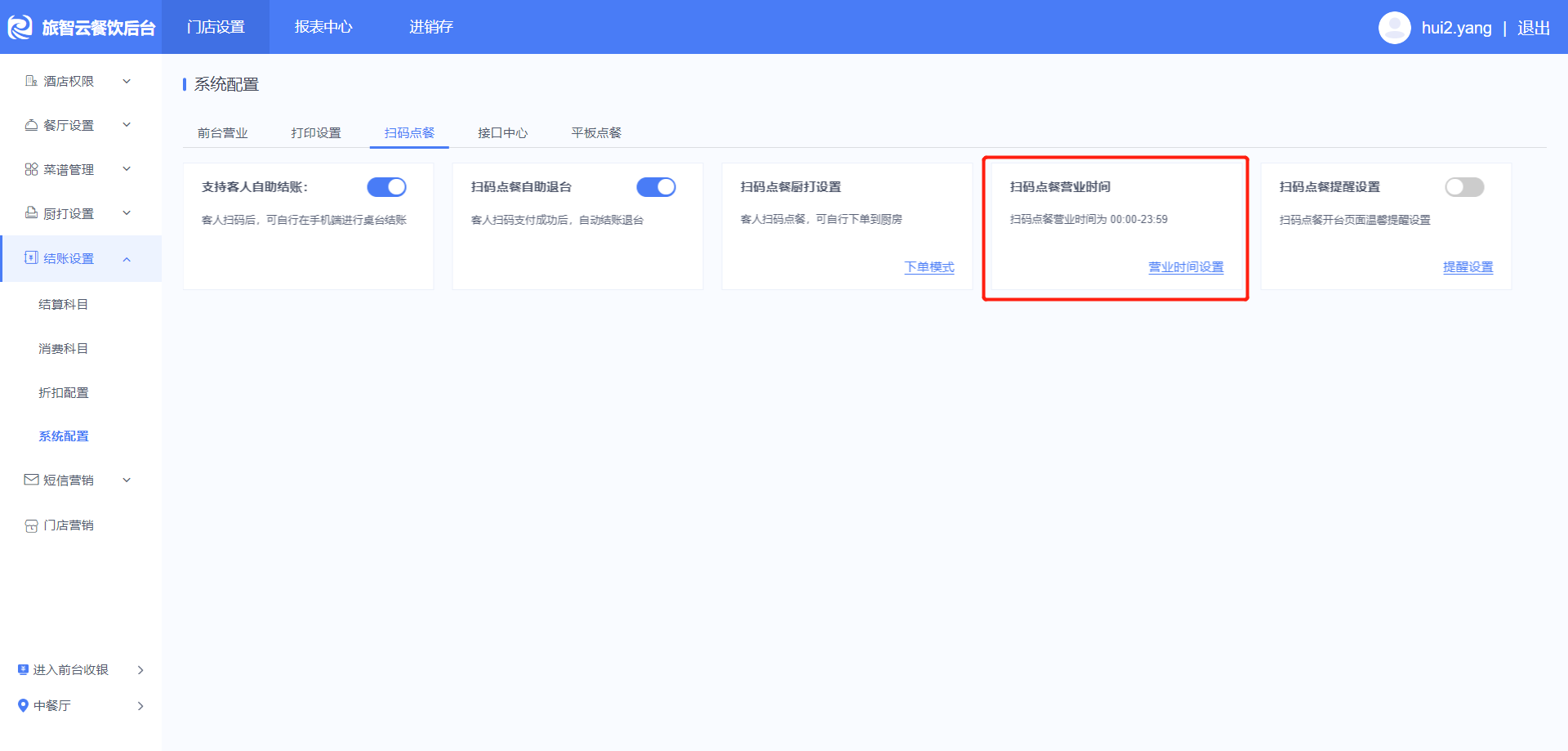Click text 扫码点餐营业时间为 00:00-23:59
1568x751 pixels.
[x=1089, y=219]
